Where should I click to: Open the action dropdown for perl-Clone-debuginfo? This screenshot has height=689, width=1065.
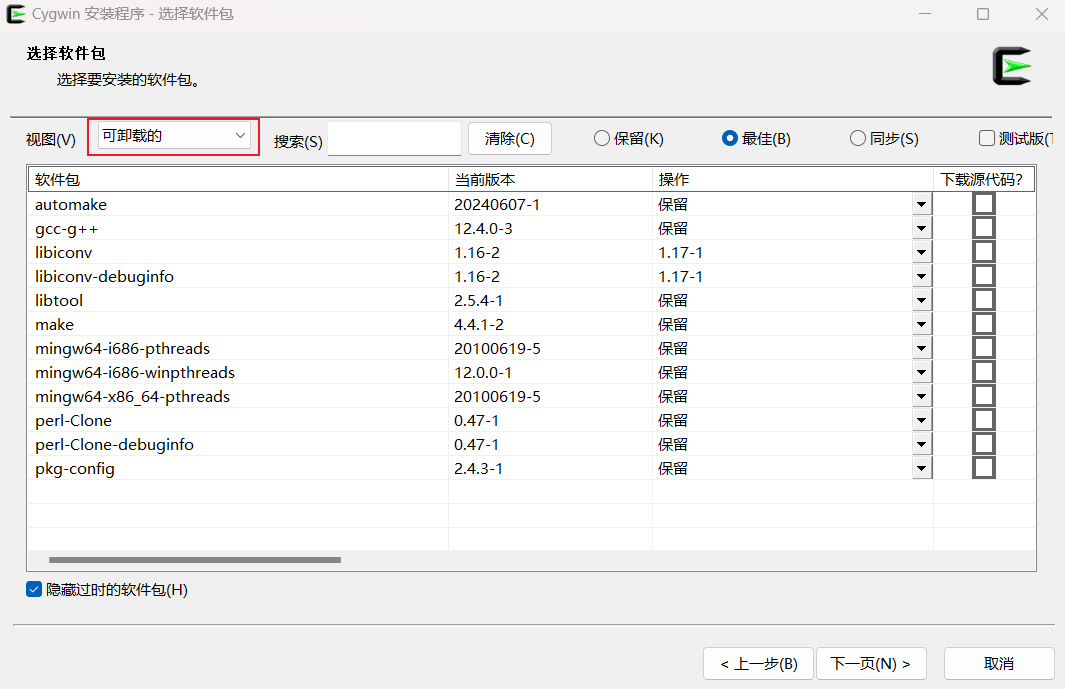[922, 444]
